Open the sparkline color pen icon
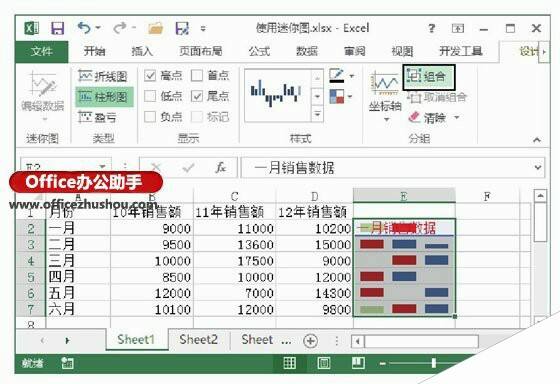 (336, 75)
